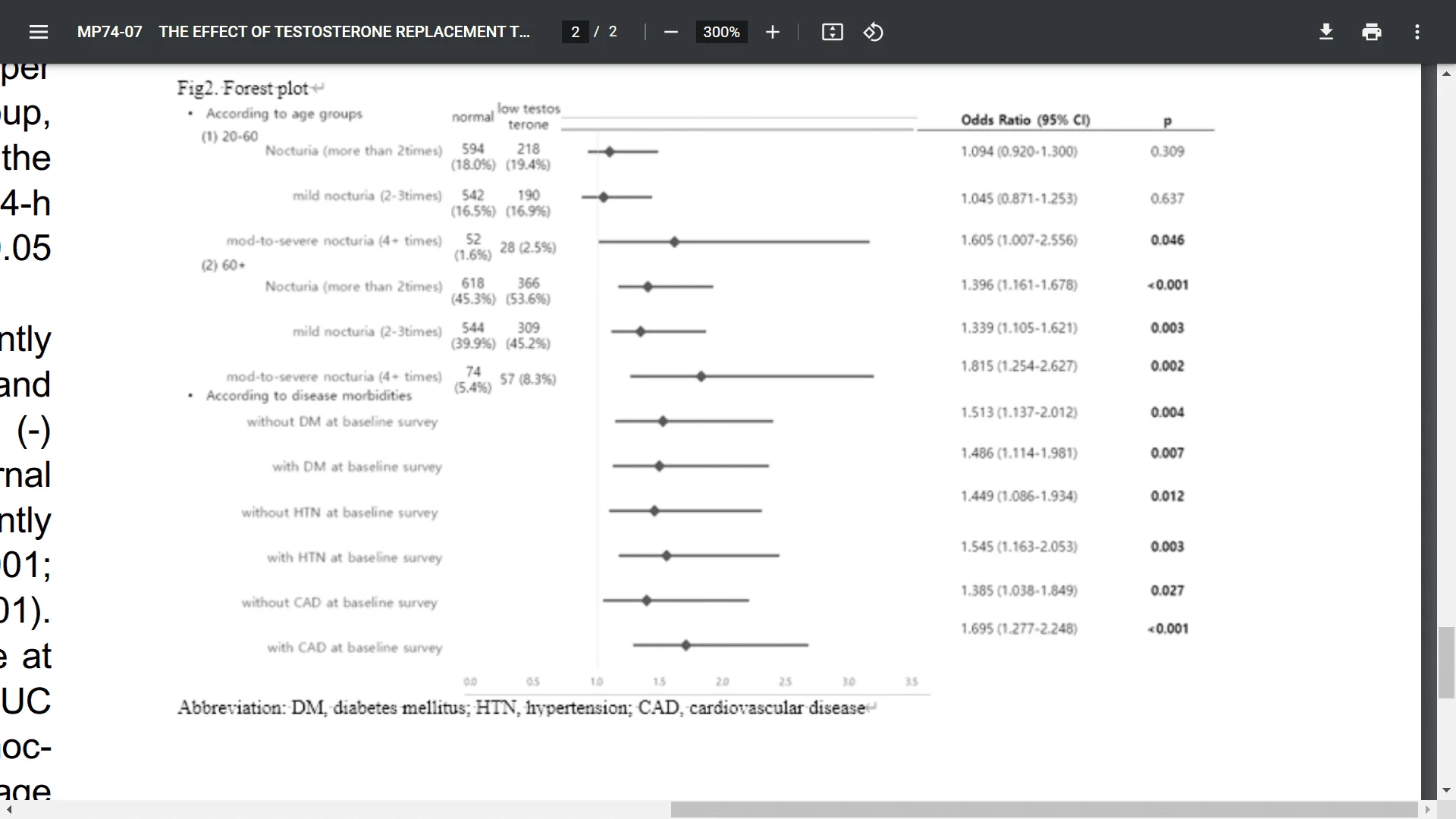Click 'without DM at baseline survey' label

coord(342,422)
